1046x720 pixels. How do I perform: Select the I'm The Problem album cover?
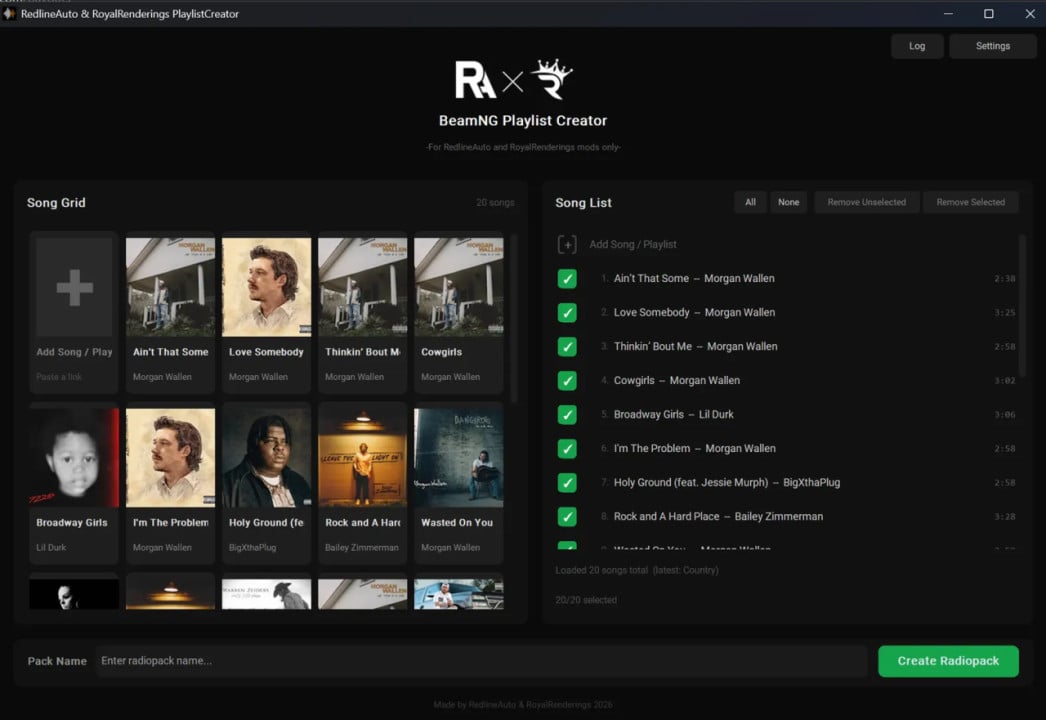[170, 458]
